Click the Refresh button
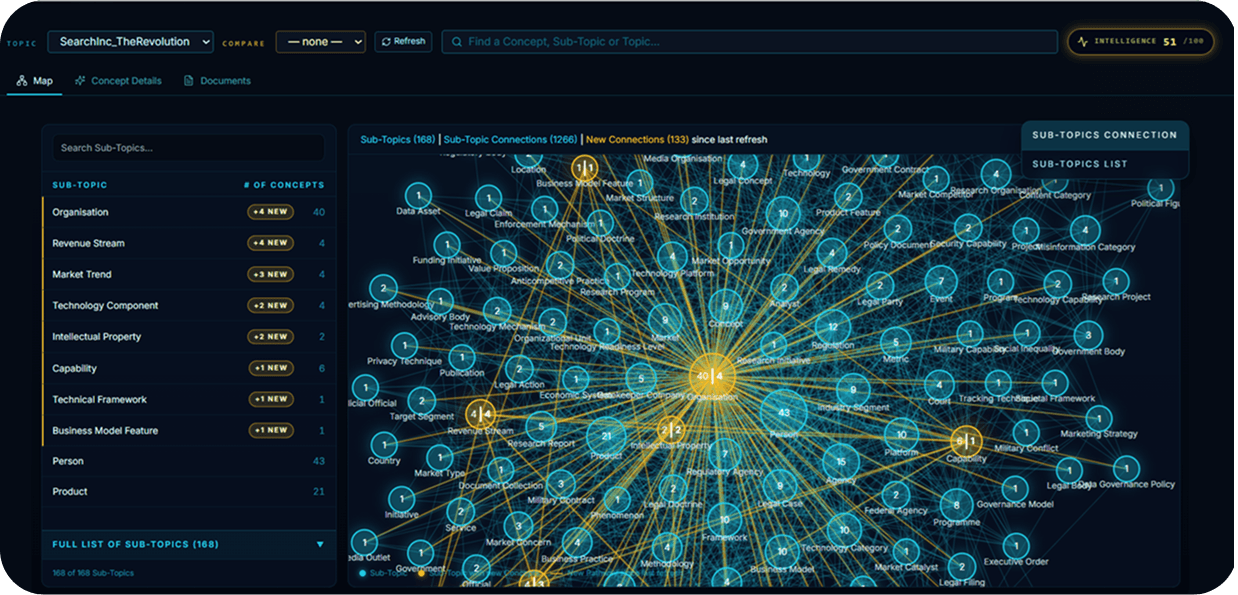The width and height of the screenshot is (1238, 595). 403,42
